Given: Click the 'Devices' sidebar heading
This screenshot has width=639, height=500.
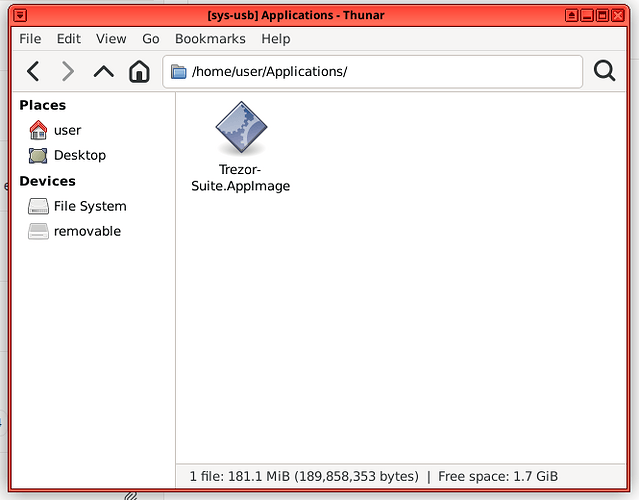Looking at the screenshot, I should click(47, 181).
